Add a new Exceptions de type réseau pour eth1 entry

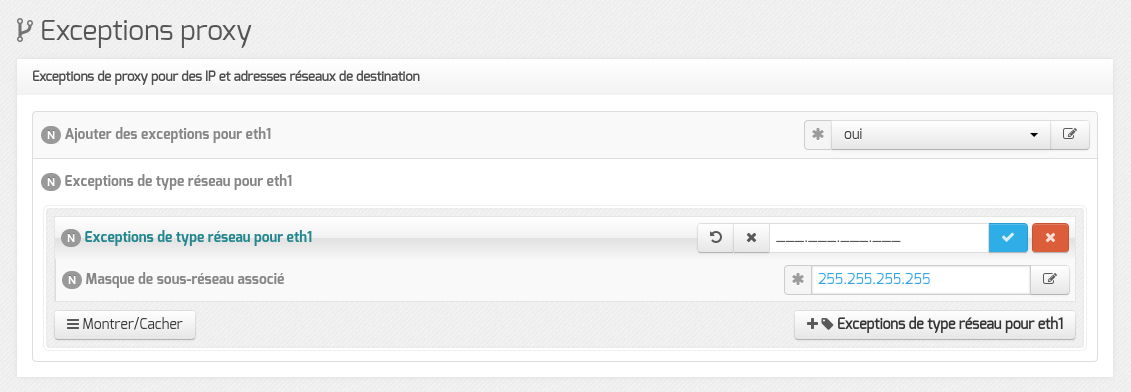click(935, 325)
